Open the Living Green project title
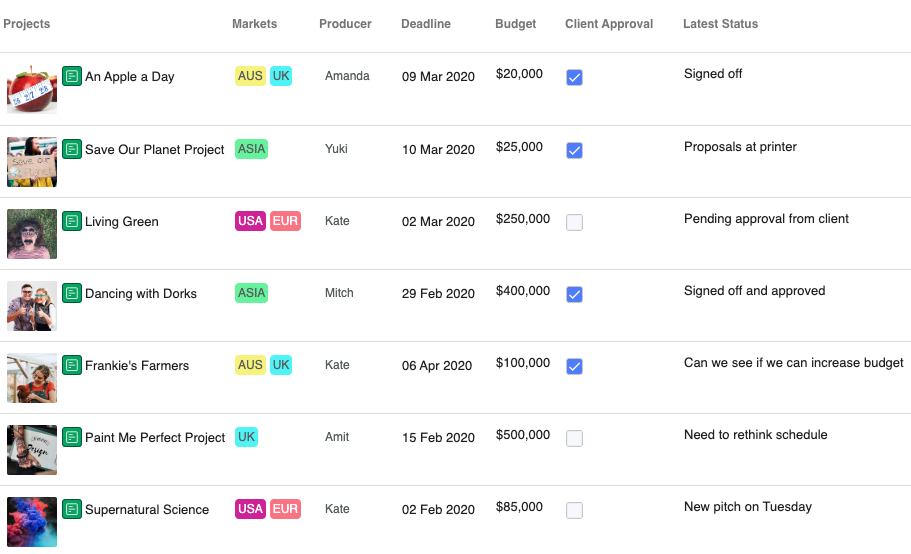The width and height of the screenshot is (911, 554). point(122,222)
